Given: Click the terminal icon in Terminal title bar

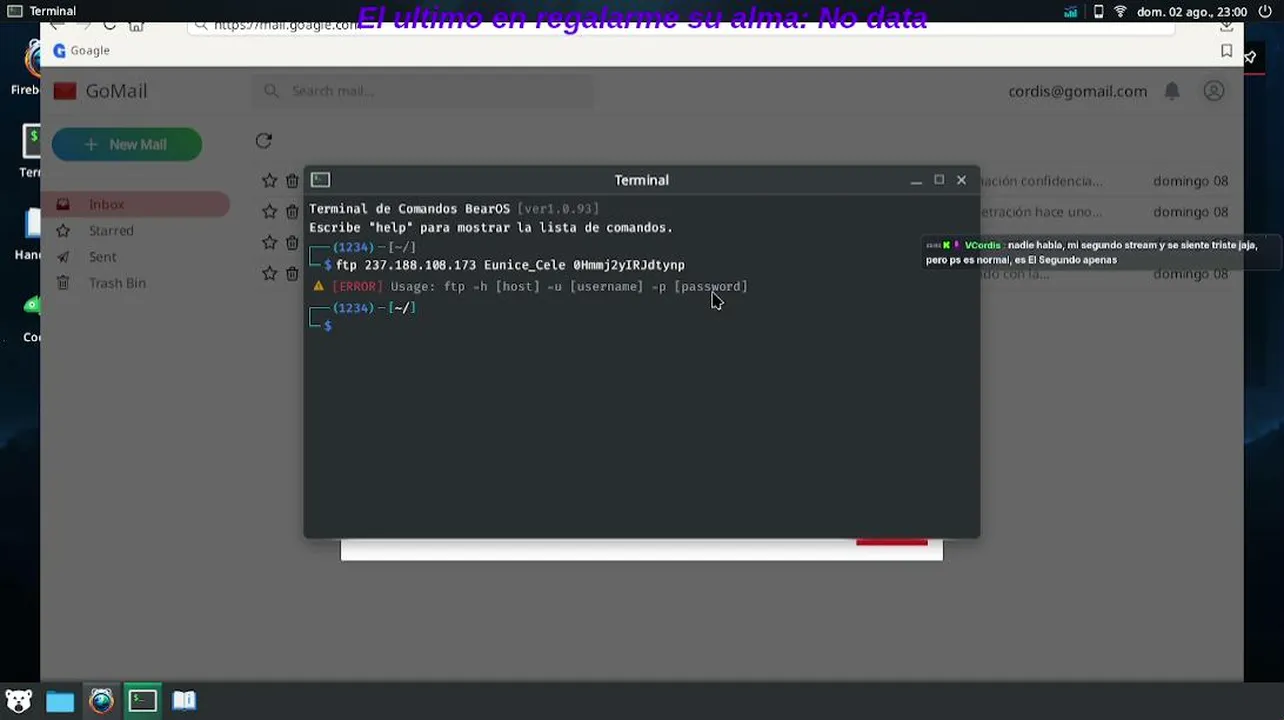Looking at the screenshot, I should tap(320, 180).
